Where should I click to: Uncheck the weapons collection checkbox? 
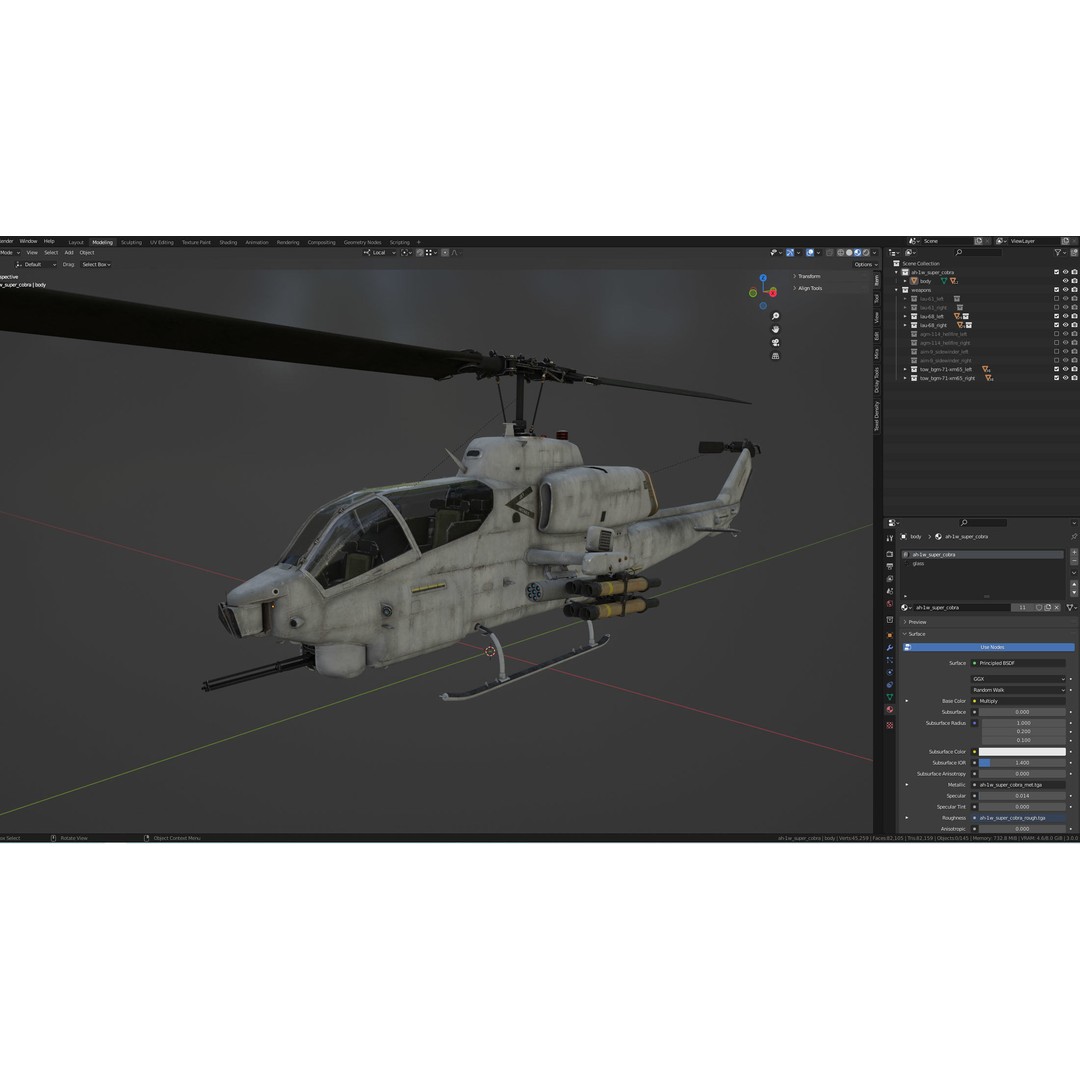pyautogui.click(x=1056, y=290)
